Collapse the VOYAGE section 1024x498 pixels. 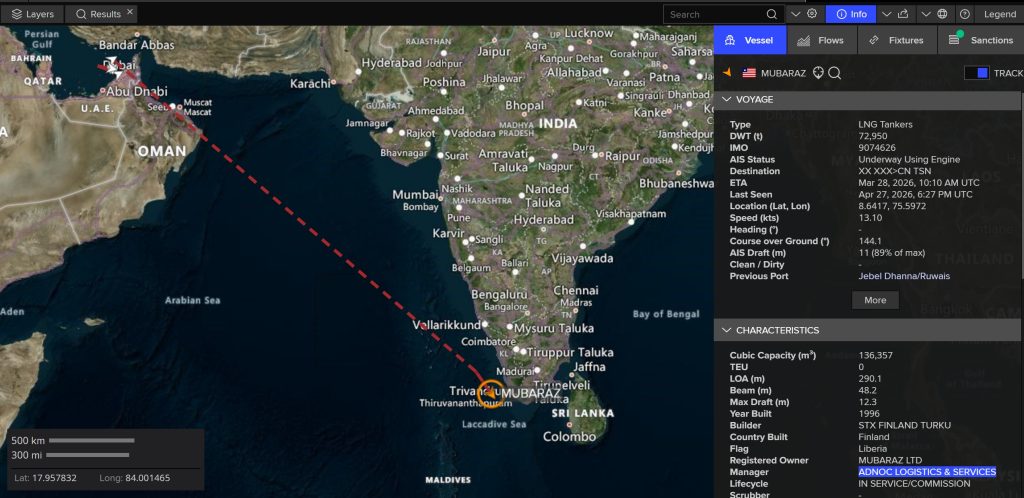(x=727, y=100)
